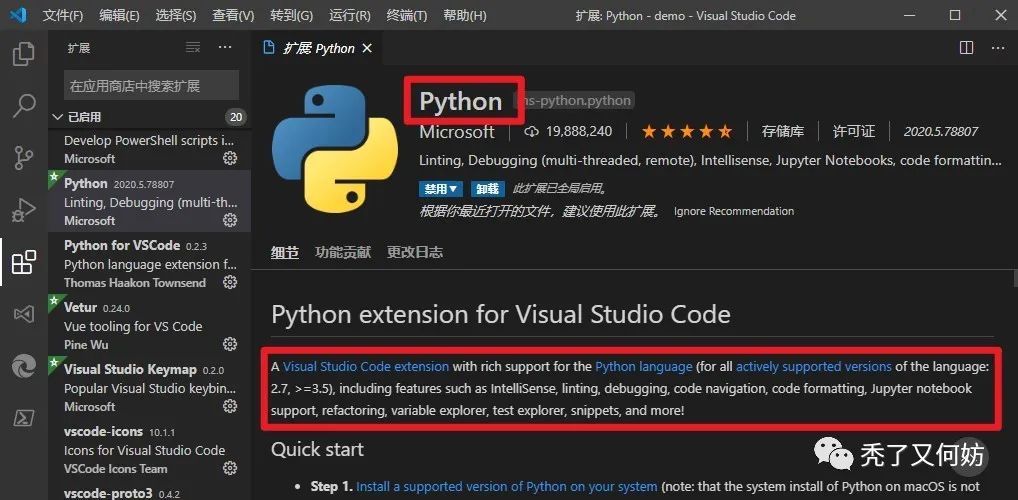Click the Edge browser tools icon in activity bar
Viewport: 1018px width, 500px height.
point(24,367)
